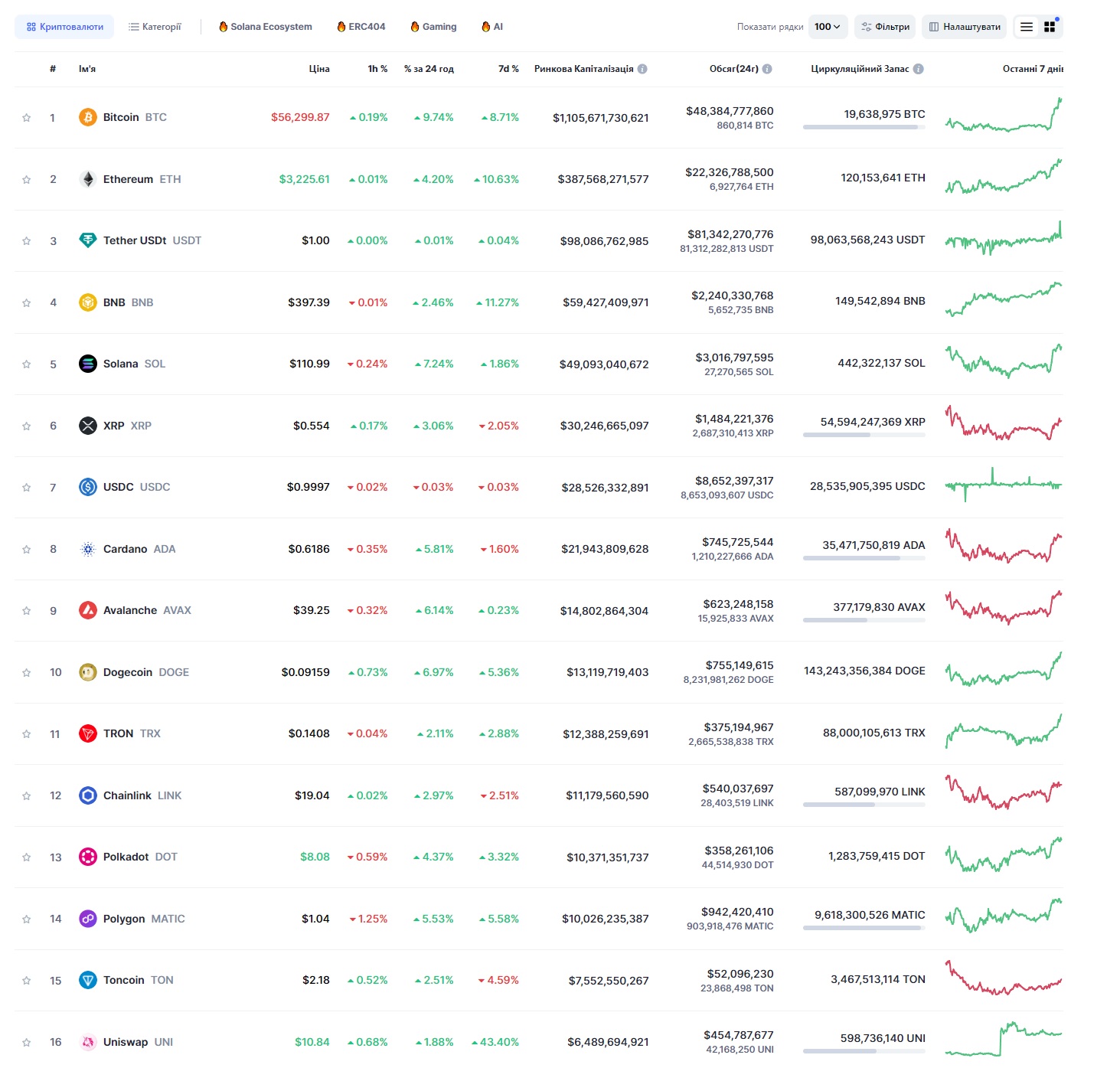Viewport: 1120px width, 1068px height.
Task: Sort by # rank column header
Action: pyautogui.click(x=53, y=69)
